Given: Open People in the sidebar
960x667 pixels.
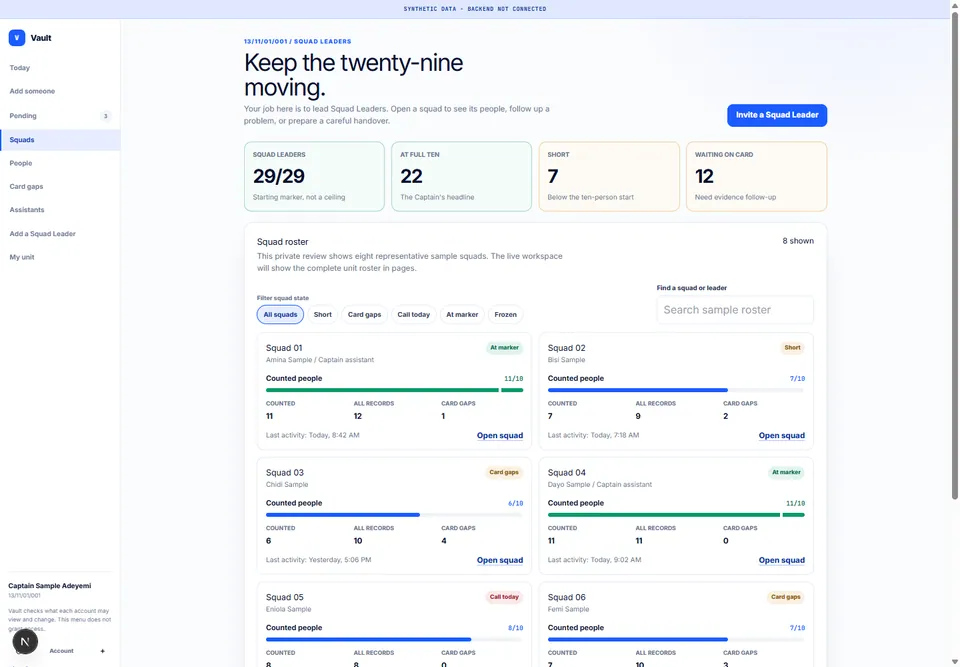Looking at the screenshot, I should click(x=60, y=163).
